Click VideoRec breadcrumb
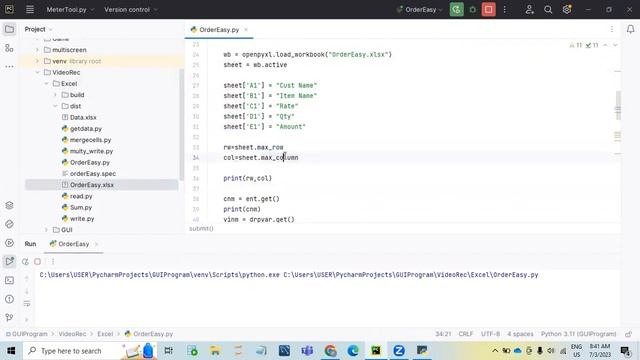Screen dimensions: 640x360 click(x=72, y=334)
